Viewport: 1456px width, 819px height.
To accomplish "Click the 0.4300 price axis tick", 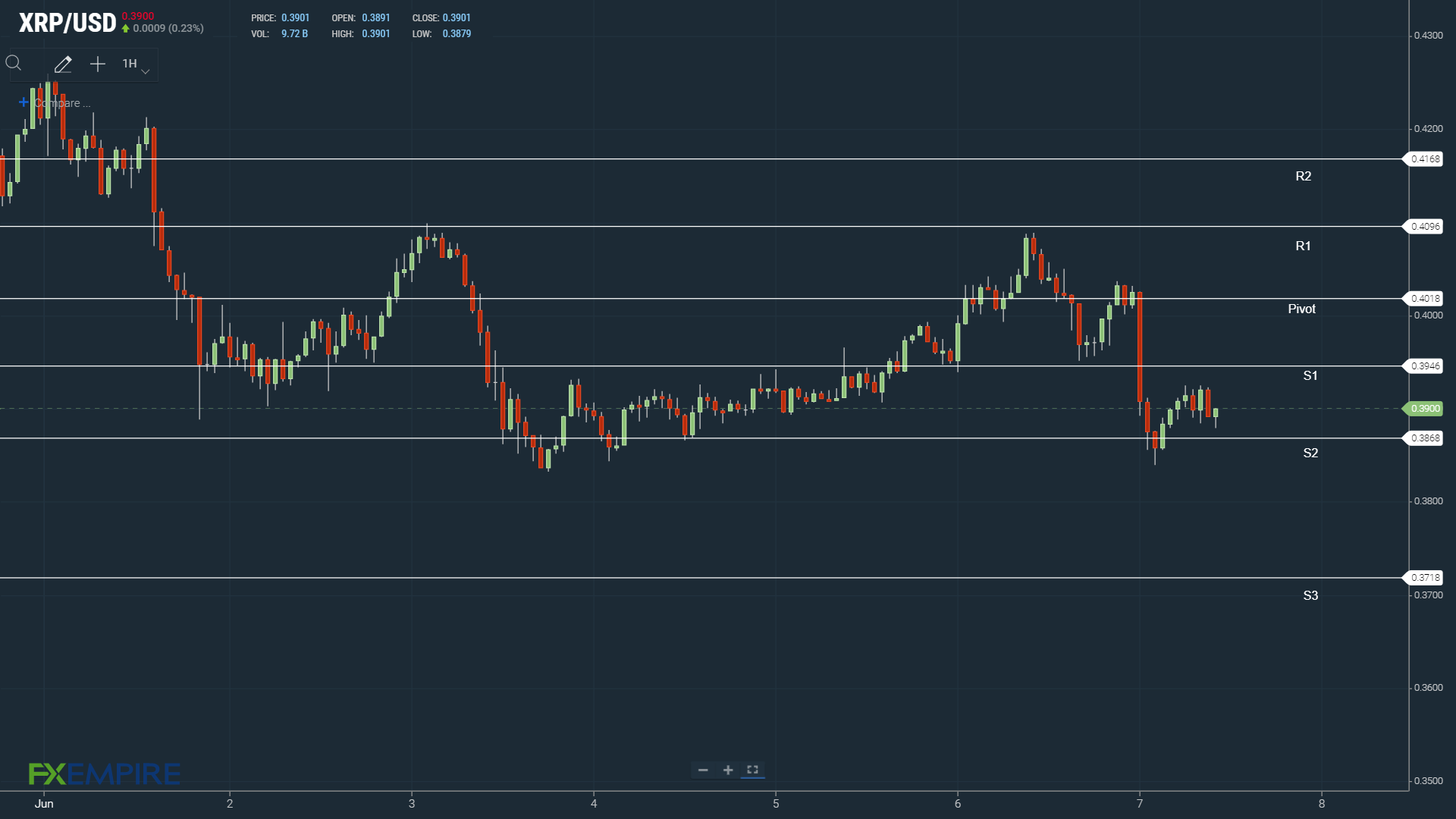I will [1428, 36].
